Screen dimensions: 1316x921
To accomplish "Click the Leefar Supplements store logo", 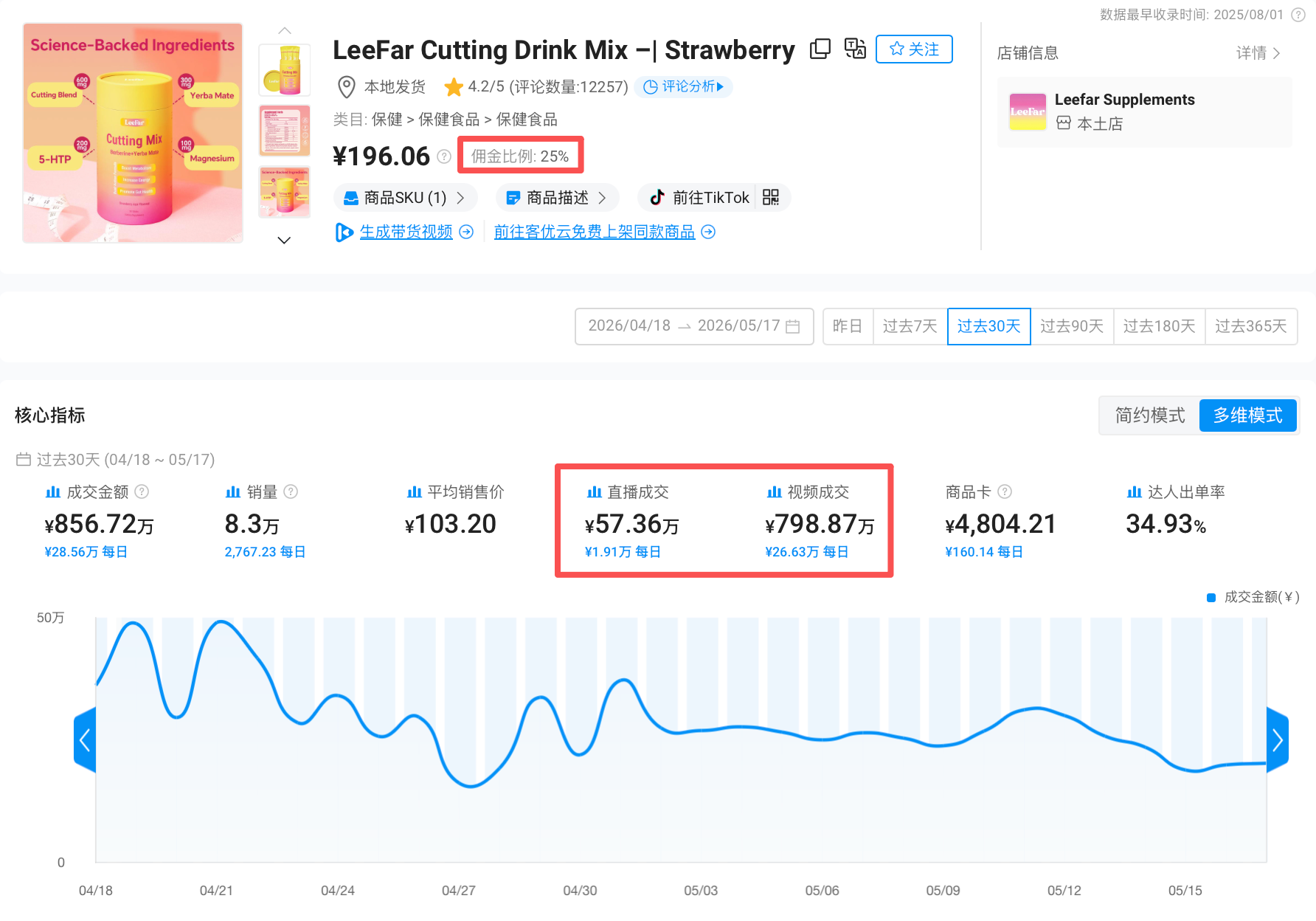I will pos(1028,112).
